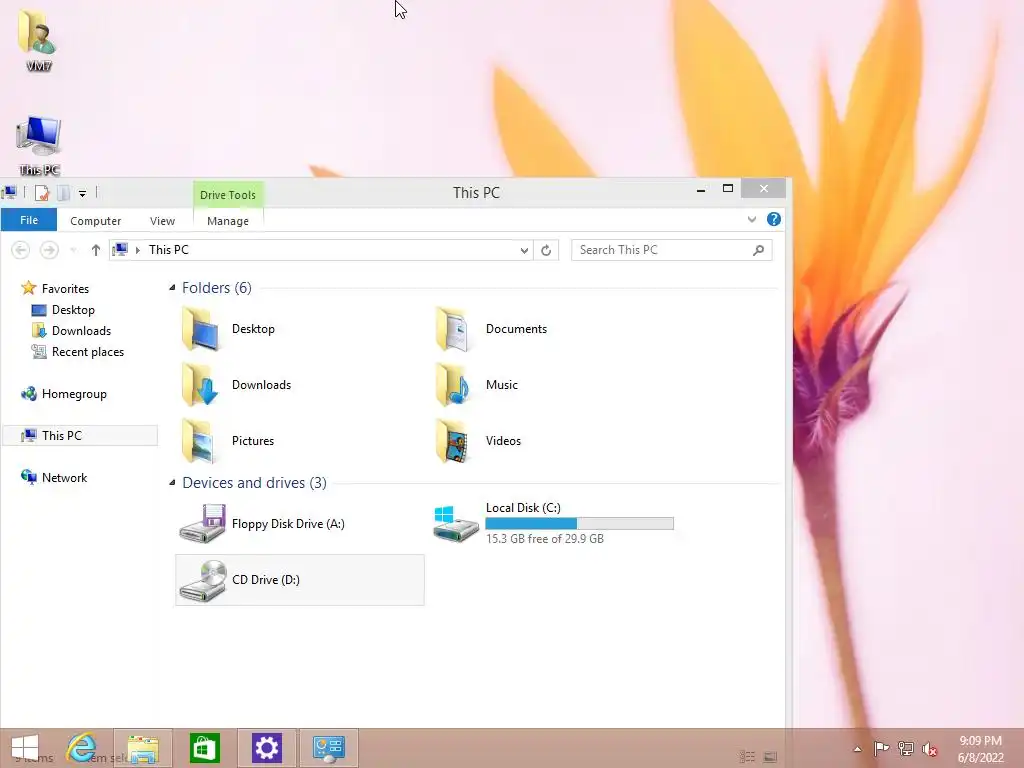Click New folder icon in quick access toolbar
Image resolution: width=1024 pixels, height=768 pixels.
[x=63, y=193]
